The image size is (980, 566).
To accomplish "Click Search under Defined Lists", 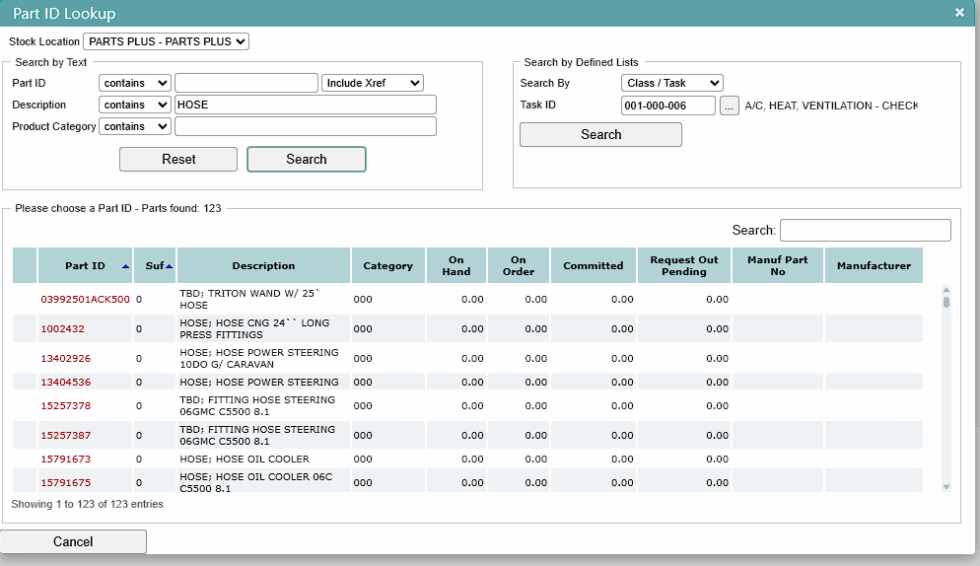I will (601, 134).
